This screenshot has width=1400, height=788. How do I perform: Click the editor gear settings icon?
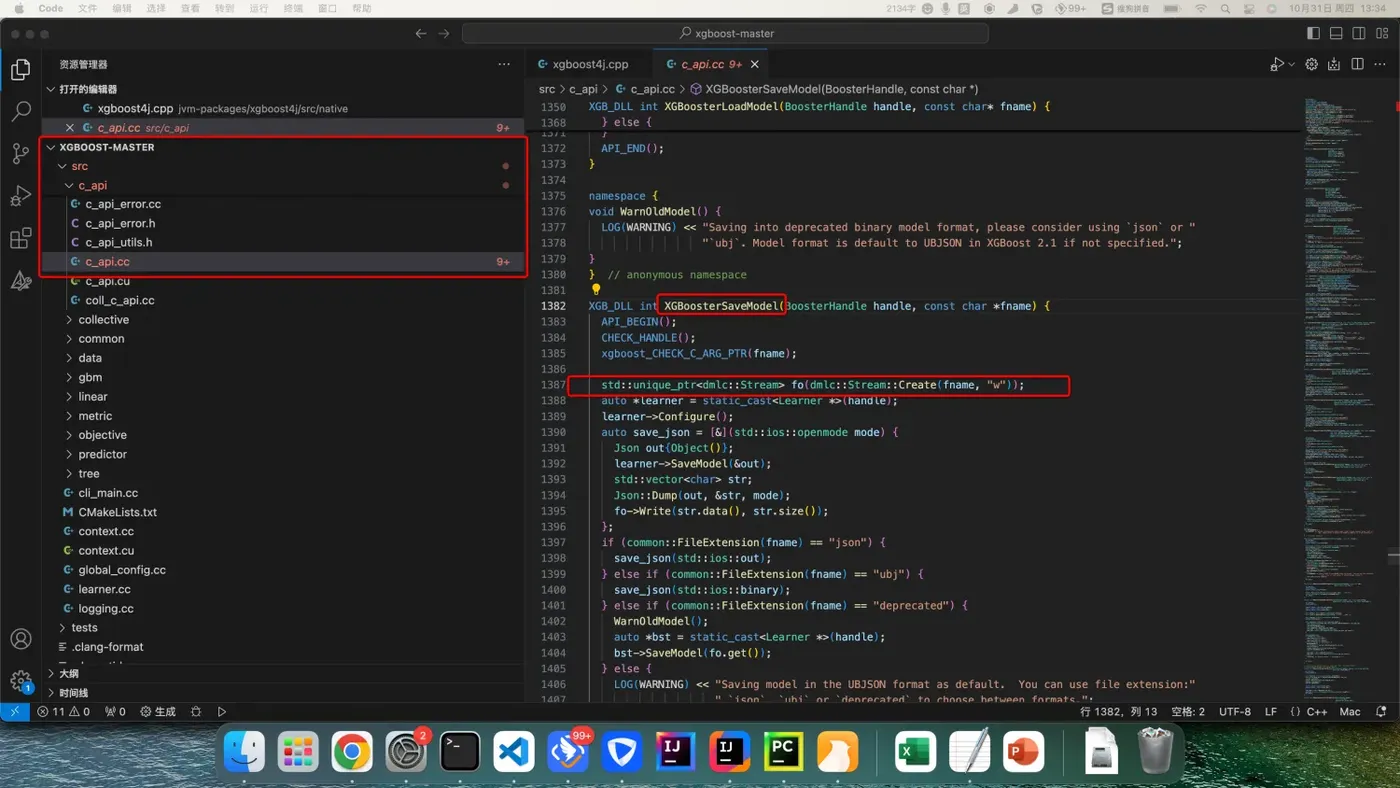(1311, 64)
